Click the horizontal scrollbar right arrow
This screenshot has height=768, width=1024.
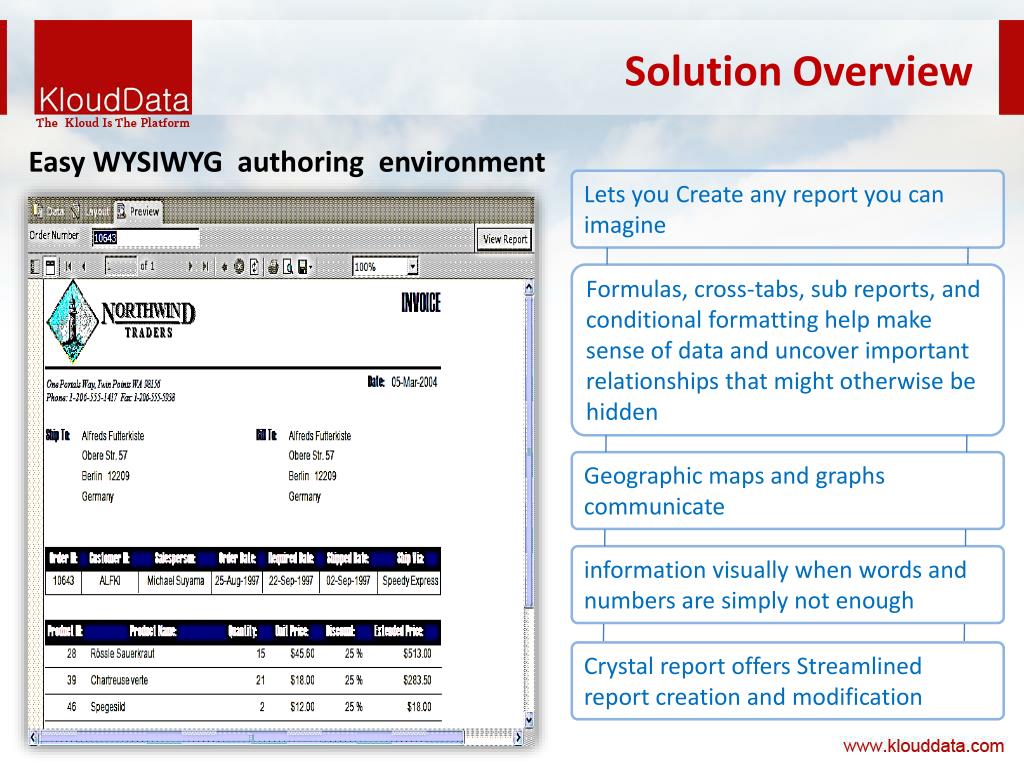click(519, 738)
